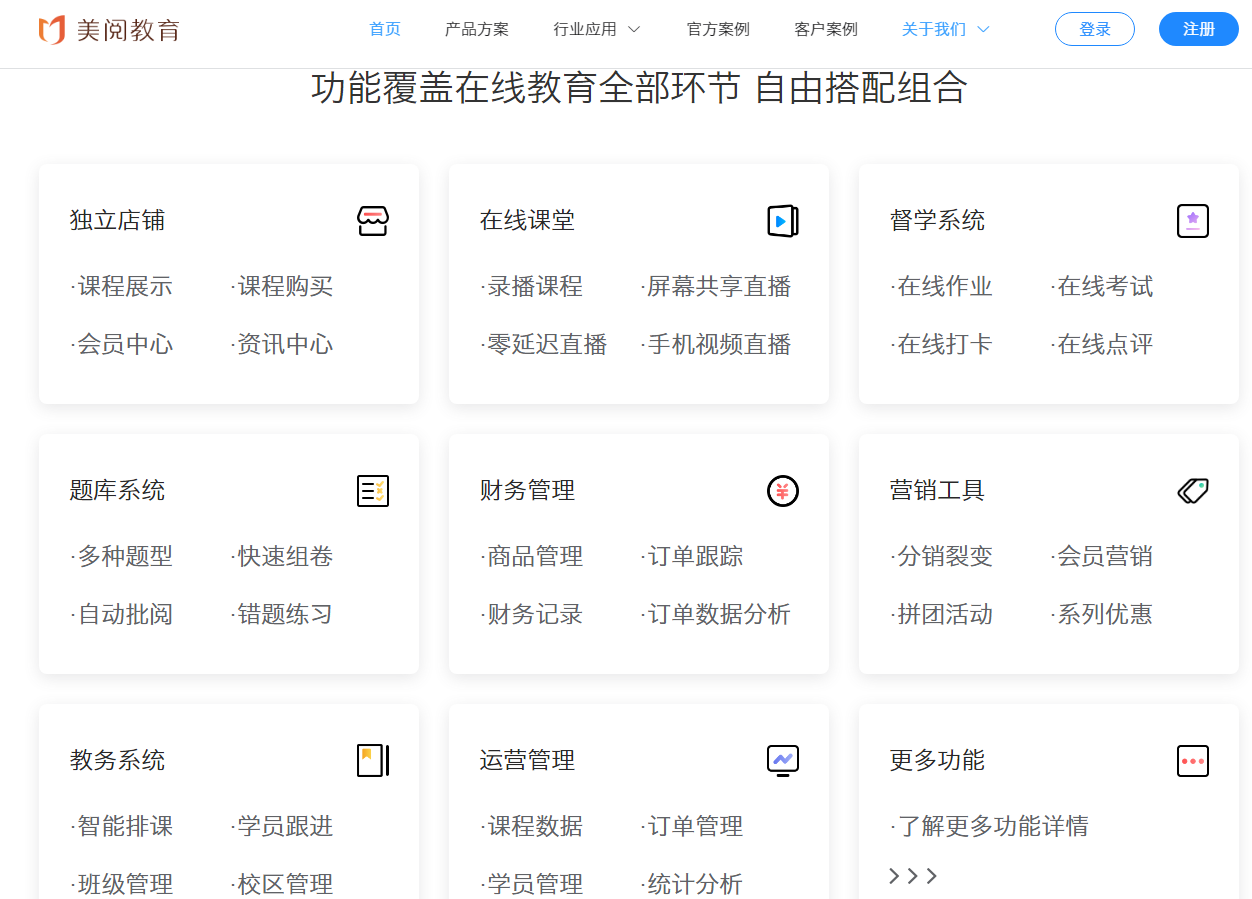Open the 行业应用 menu label
1252x899 pixels.
point(585,30)
